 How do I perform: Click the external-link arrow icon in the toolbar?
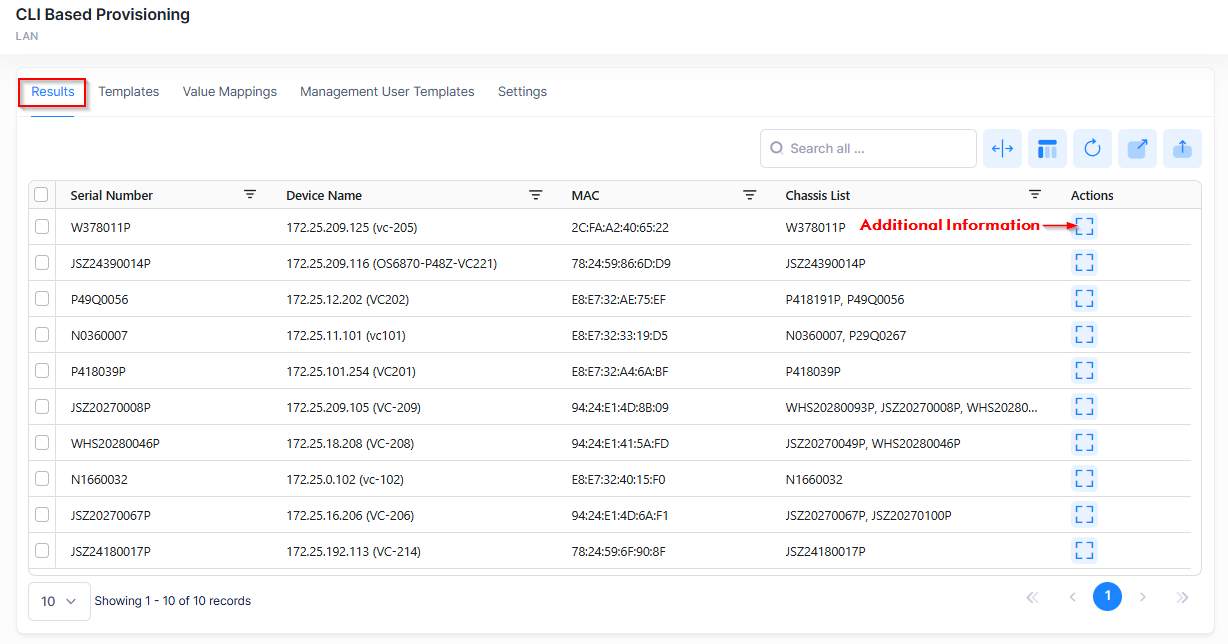coord(1137,149)
